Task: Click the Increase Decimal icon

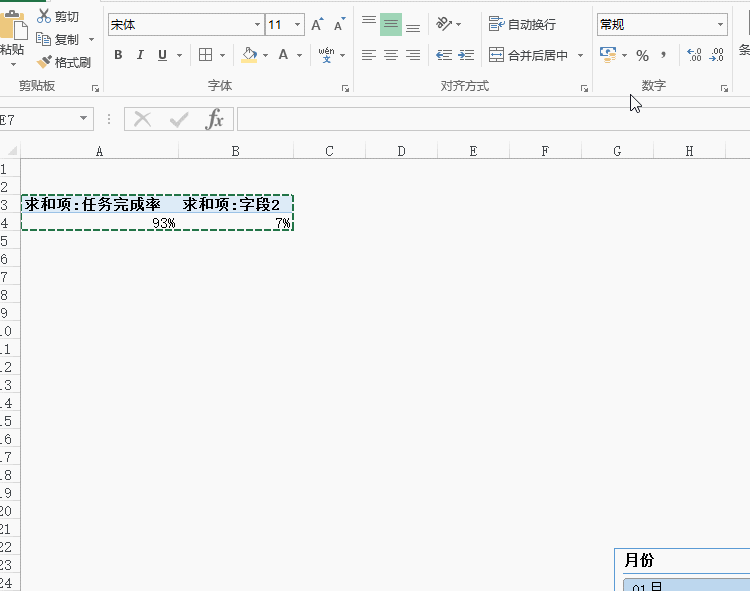Action: (694, 55)
